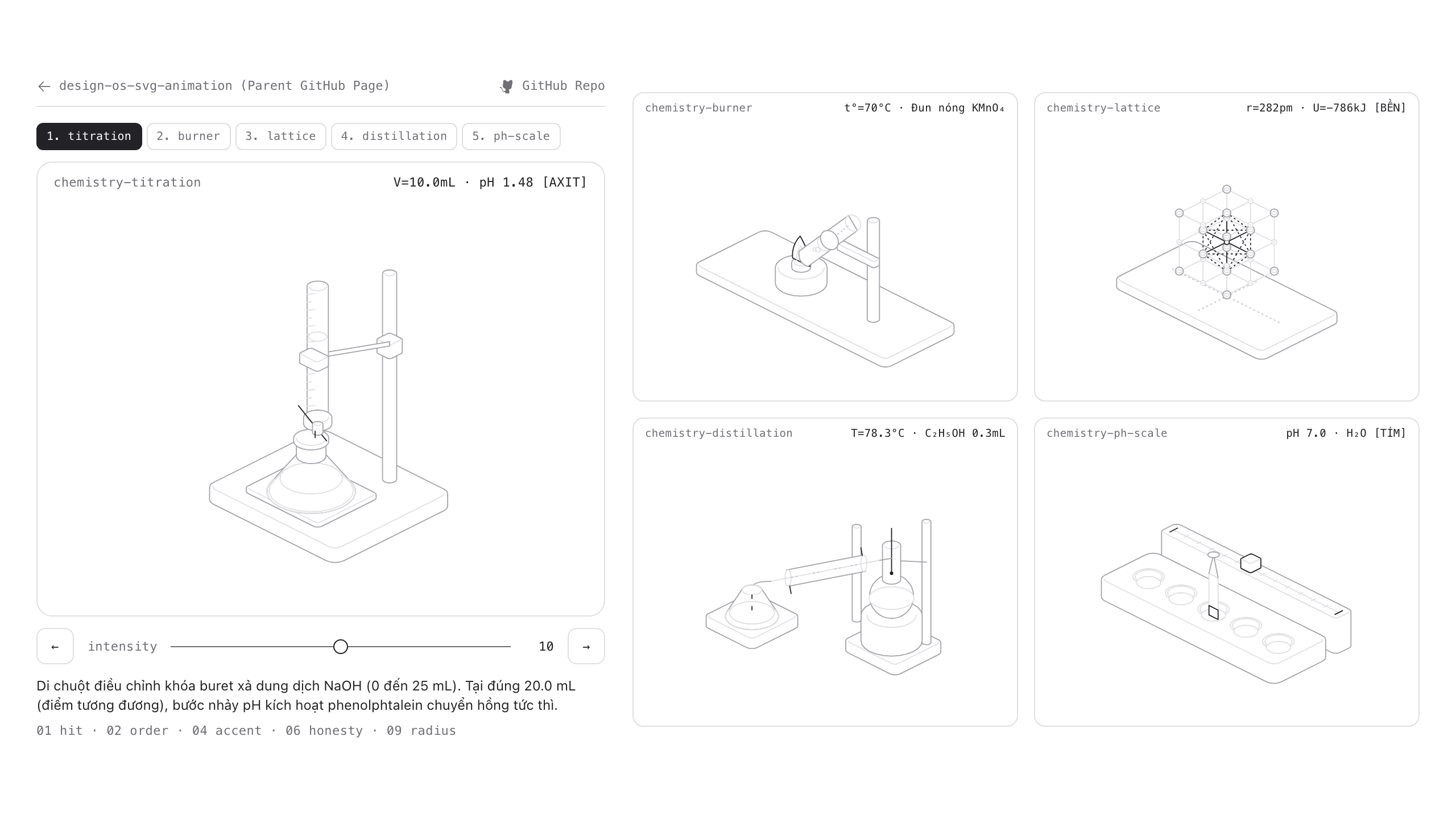Screen dimensions: 1456x819
Task: Open the GitHub Repo link
Action: click(552, 86)
